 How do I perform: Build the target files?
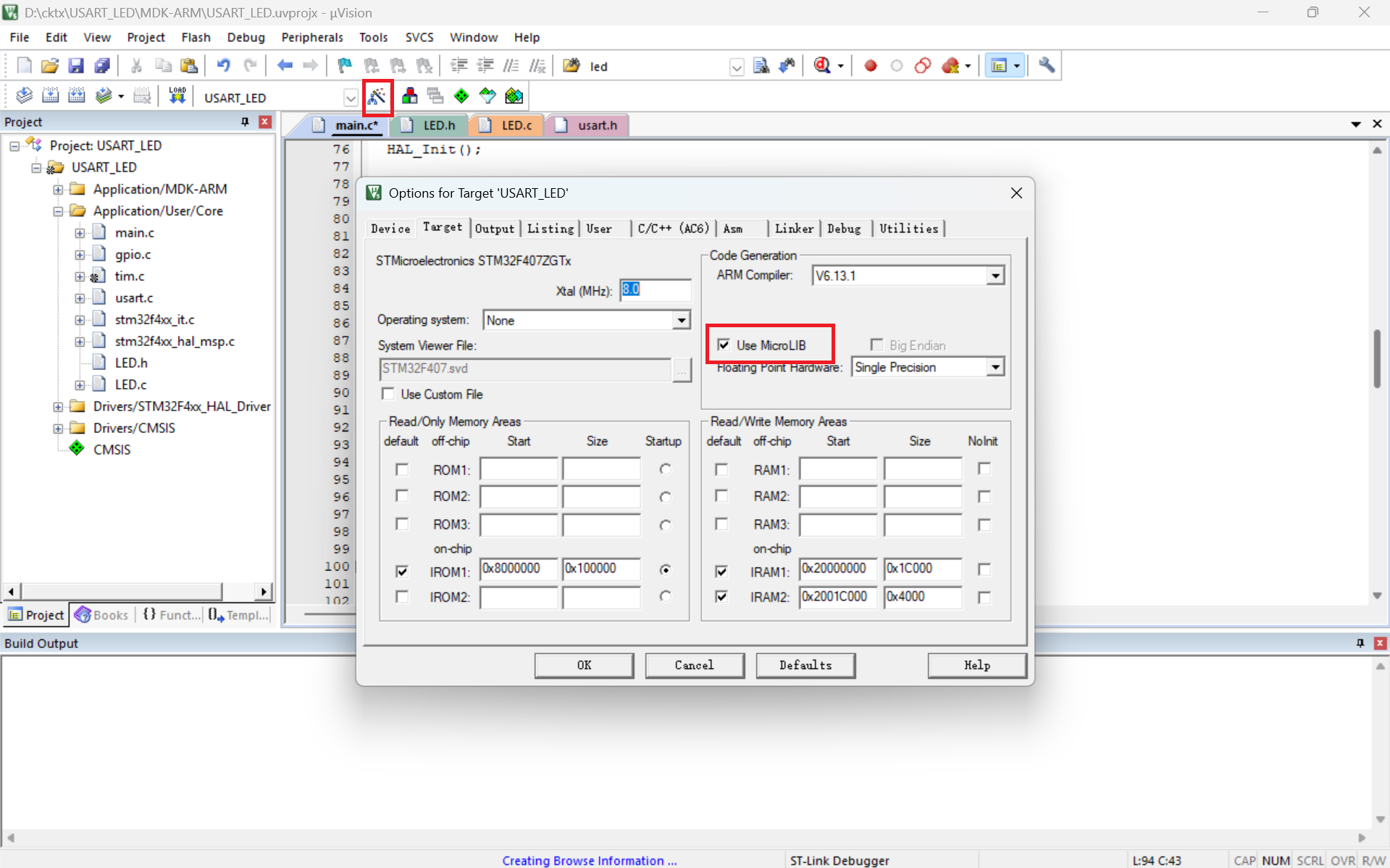tap(50, 96)
